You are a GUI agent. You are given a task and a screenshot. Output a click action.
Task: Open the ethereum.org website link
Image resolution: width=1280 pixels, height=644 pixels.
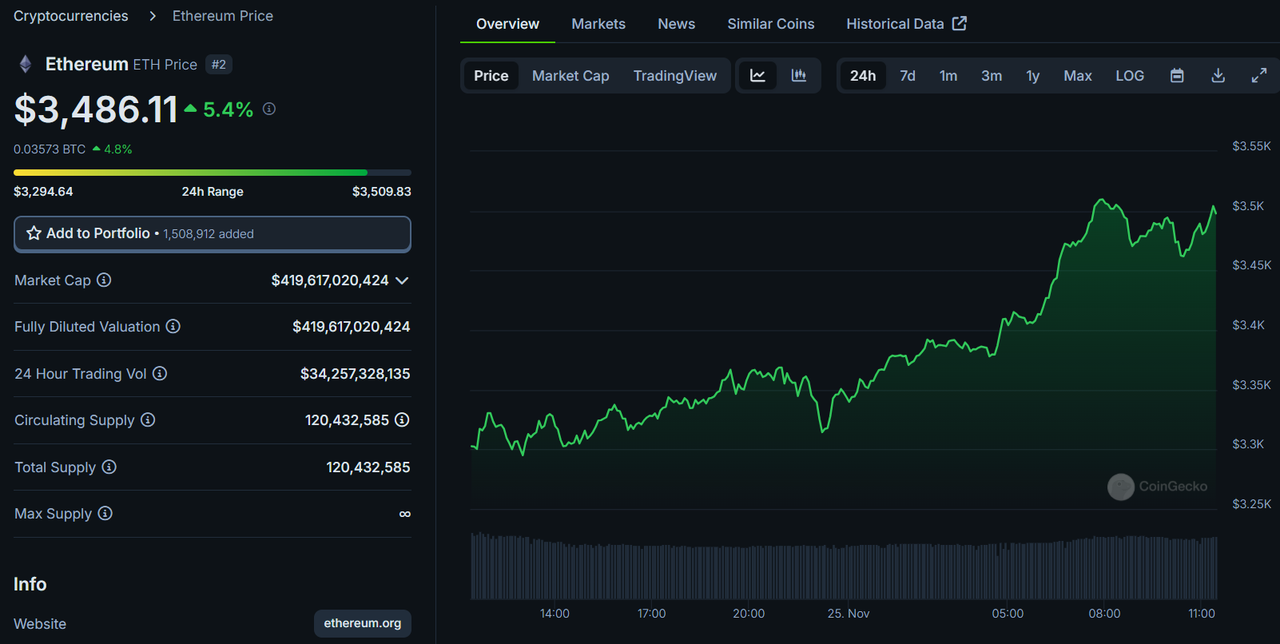pyautogui.click(x=362, y=623)
